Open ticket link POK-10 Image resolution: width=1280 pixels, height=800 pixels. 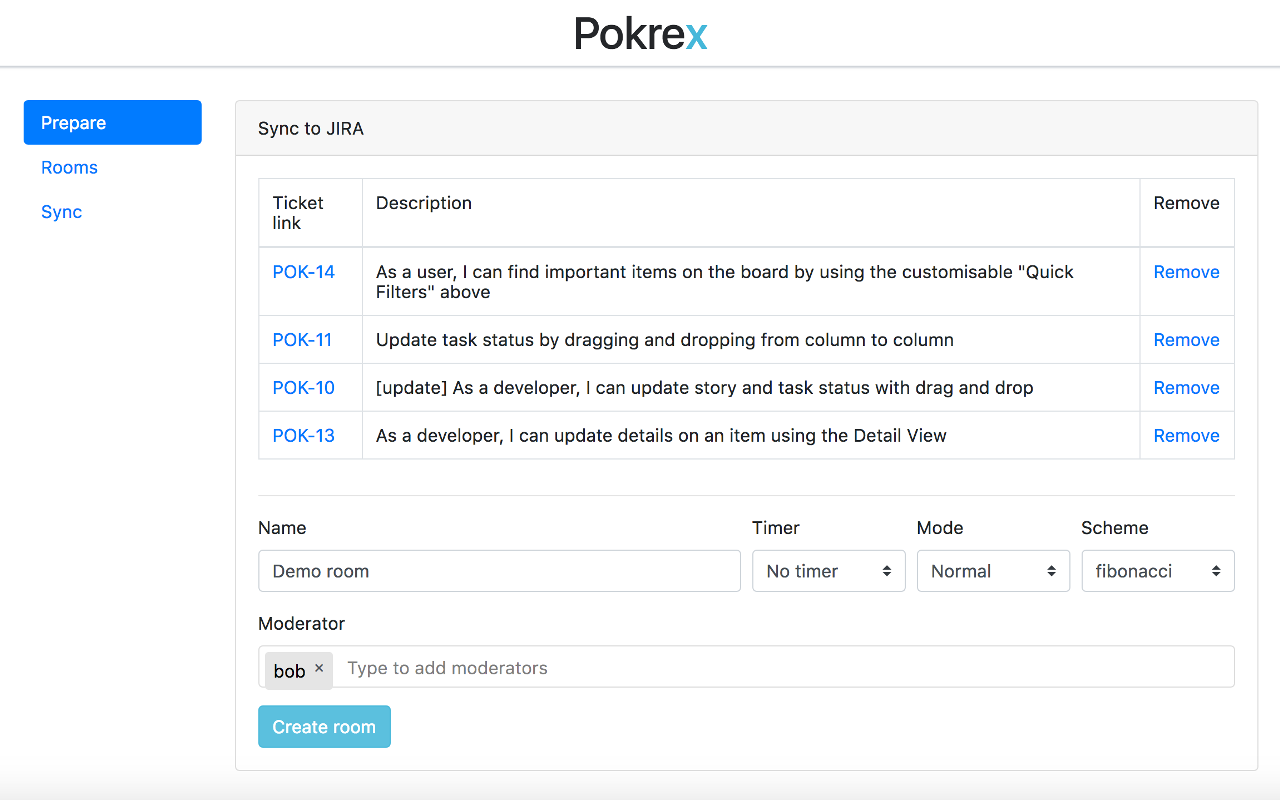pyautogui.click(x=304, y=388)
